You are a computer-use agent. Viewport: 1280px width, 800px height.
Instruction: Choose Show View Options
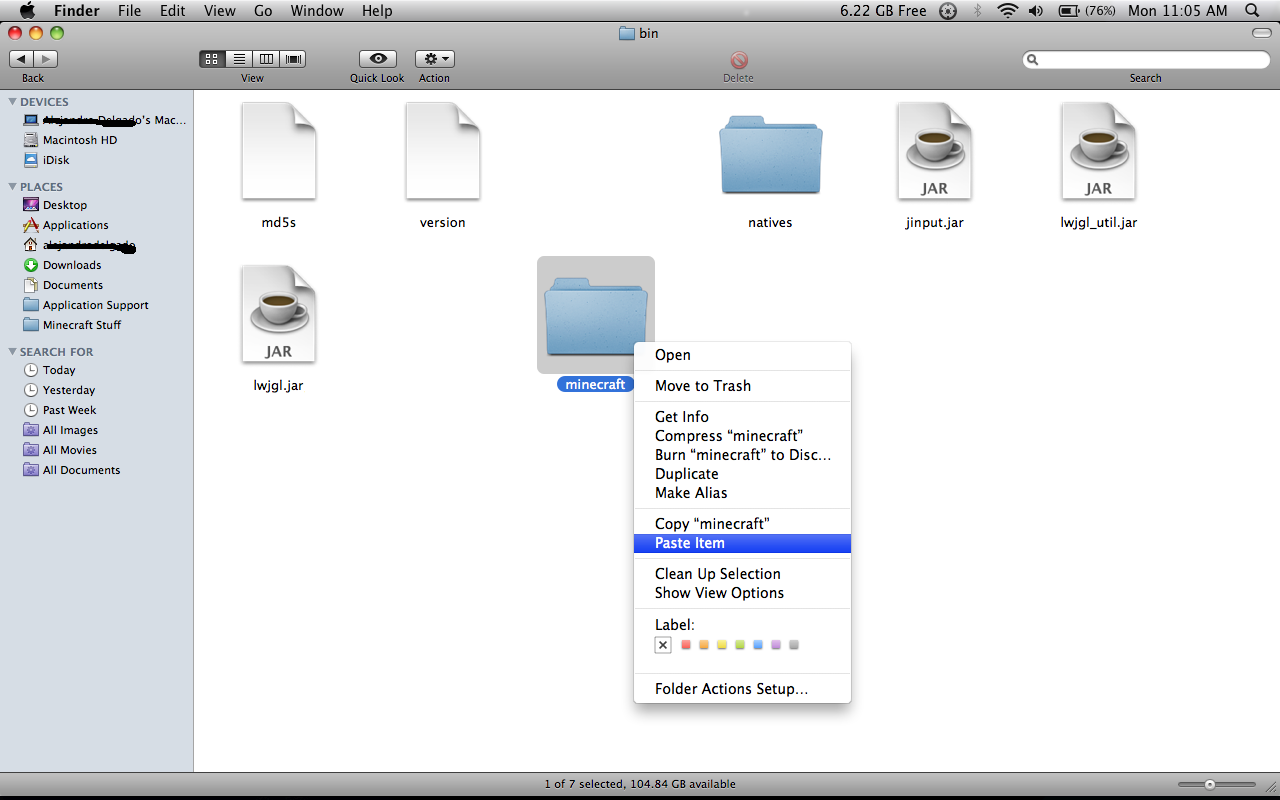742,593
